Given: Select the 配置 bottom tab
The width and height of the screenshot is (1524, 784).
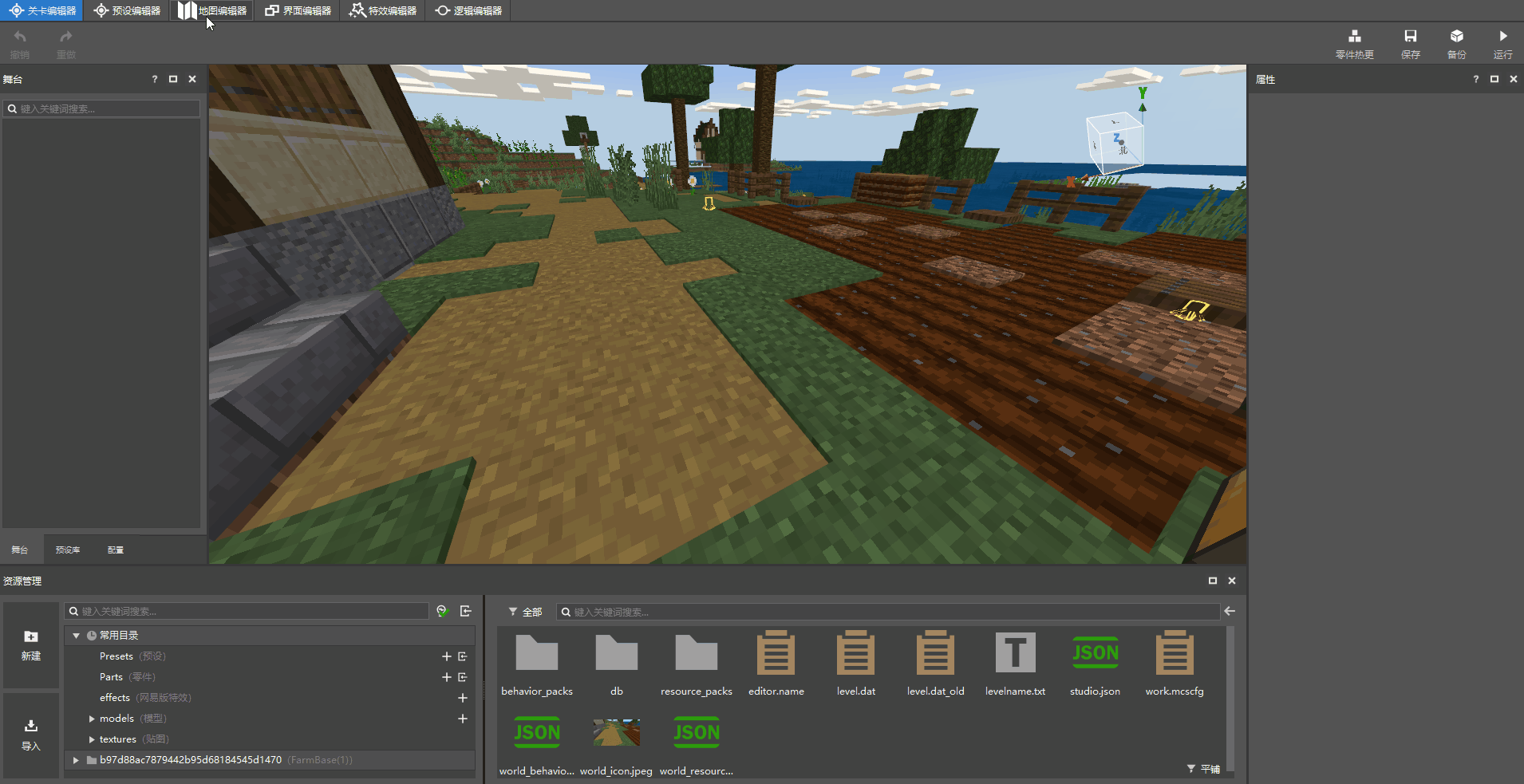Looking at the screenshot, I should click(x=116, y=550).
